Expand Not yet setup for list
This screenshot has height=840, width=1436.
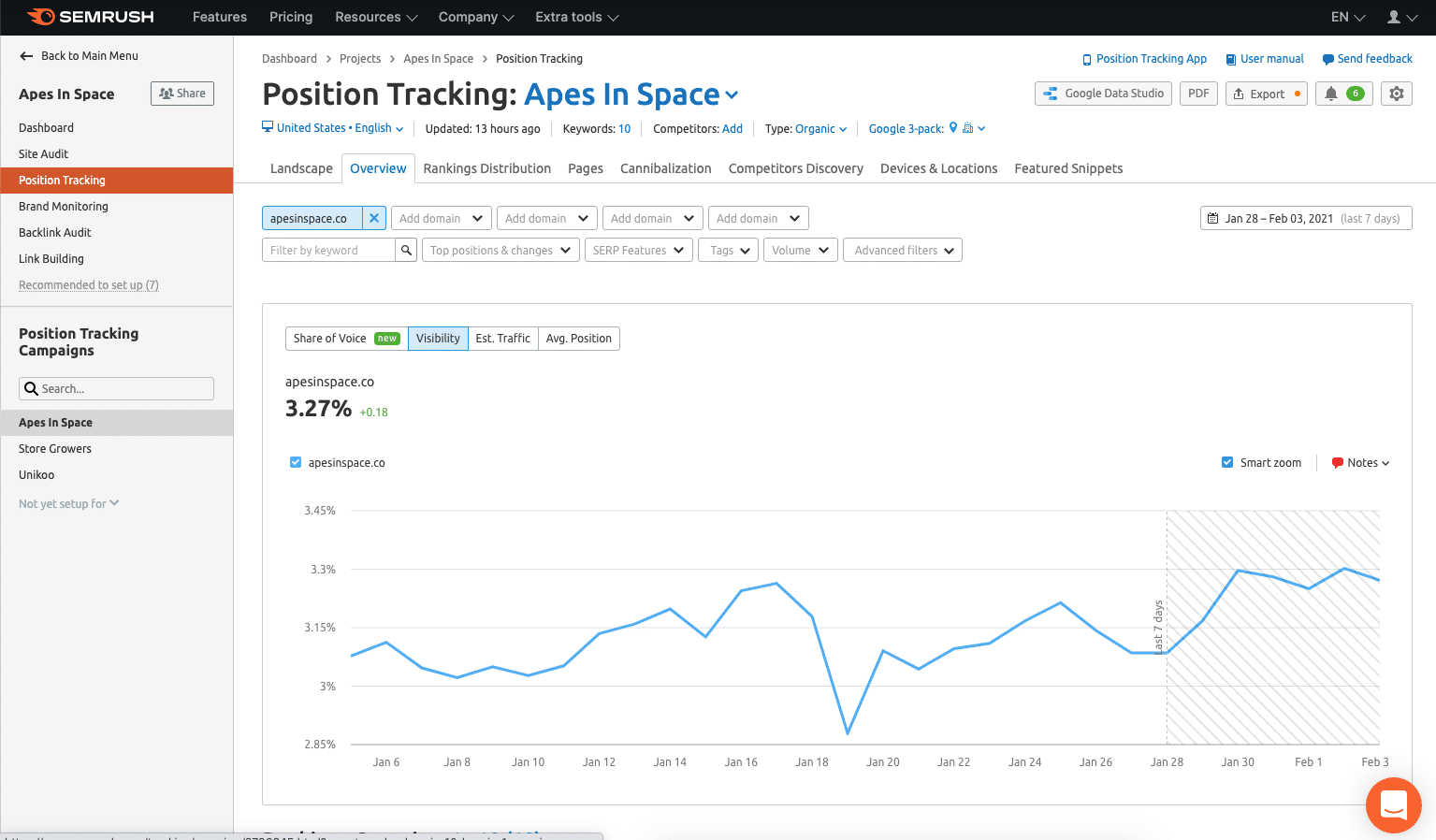pyautogui.click(x=69, y=503)
